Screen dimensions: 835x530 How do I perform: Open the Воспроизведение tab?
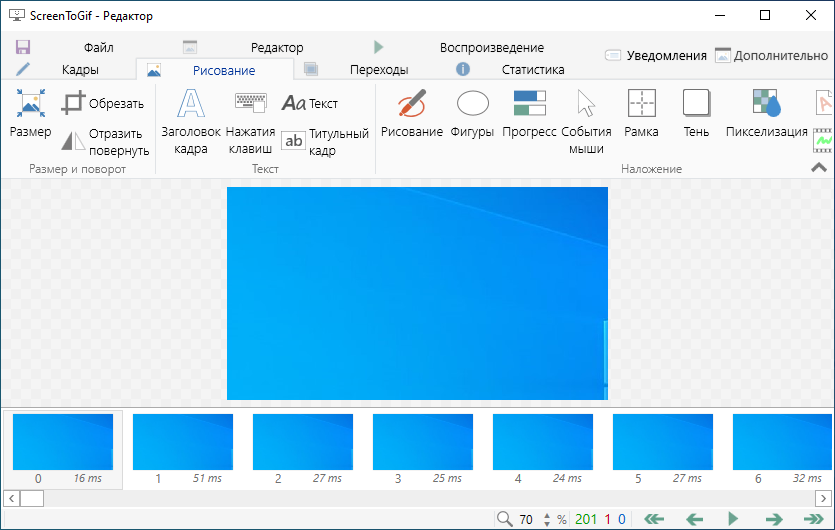point(492,47)
